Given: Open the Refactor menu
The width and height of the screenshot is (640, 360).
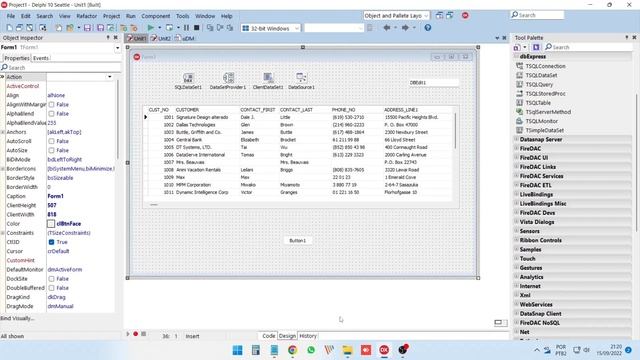Looking at the screenshot, I should pos(87,16).
